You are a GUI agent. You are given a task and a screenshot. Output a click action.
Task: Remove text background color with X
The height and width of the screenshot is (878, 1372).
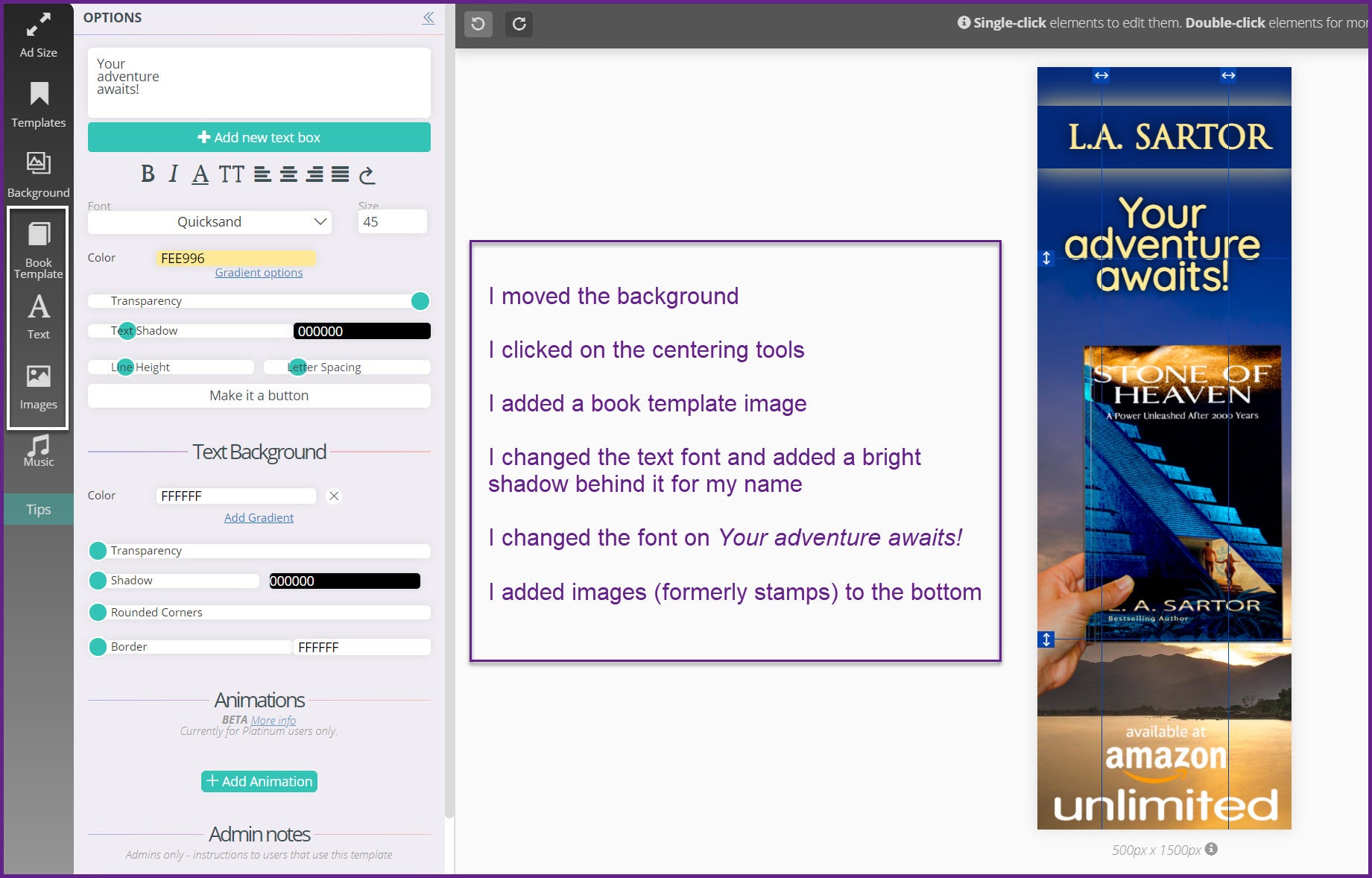pos(334,496)
